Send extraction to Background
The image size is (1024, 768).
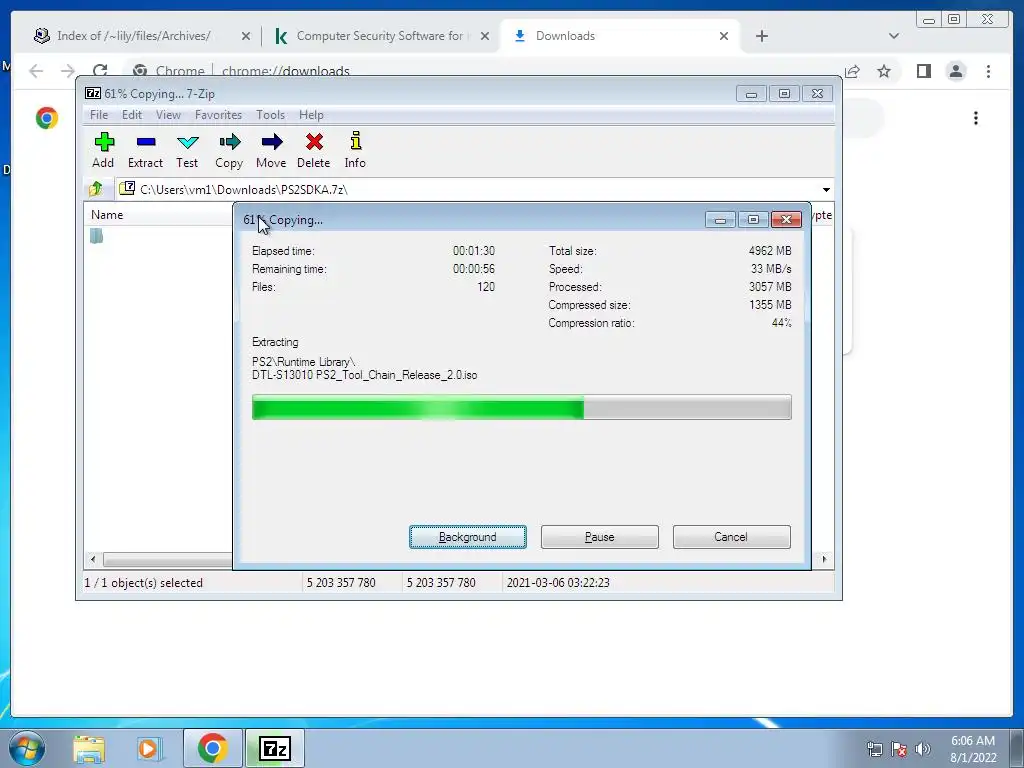click(468, 537)
